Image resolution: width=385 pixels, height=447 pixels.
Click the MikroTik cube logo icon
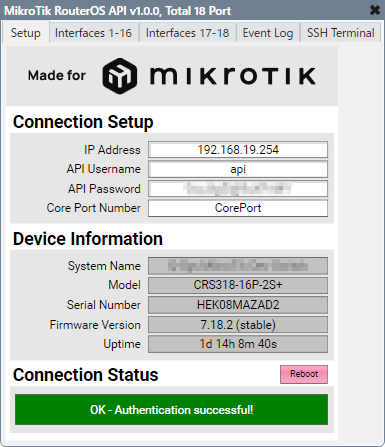(120, 76)
